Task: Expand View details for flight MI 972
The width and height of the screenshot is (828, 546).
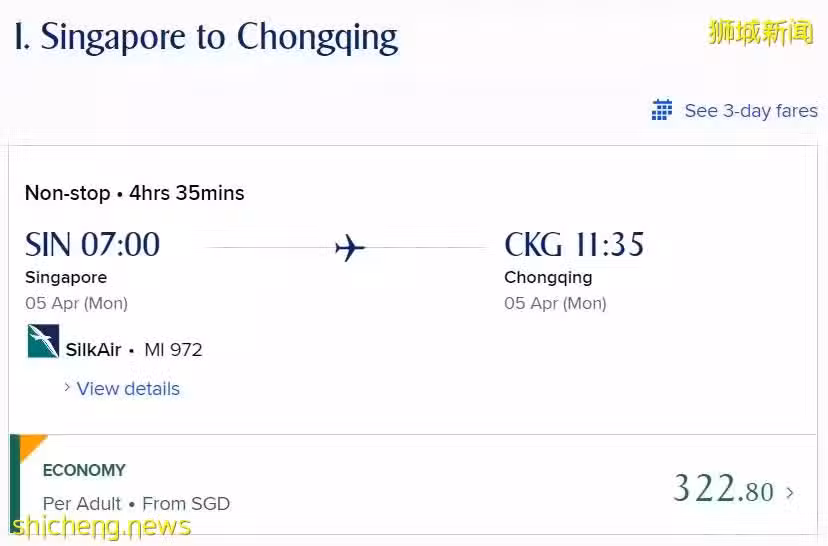Action: (x=128, y=389)
